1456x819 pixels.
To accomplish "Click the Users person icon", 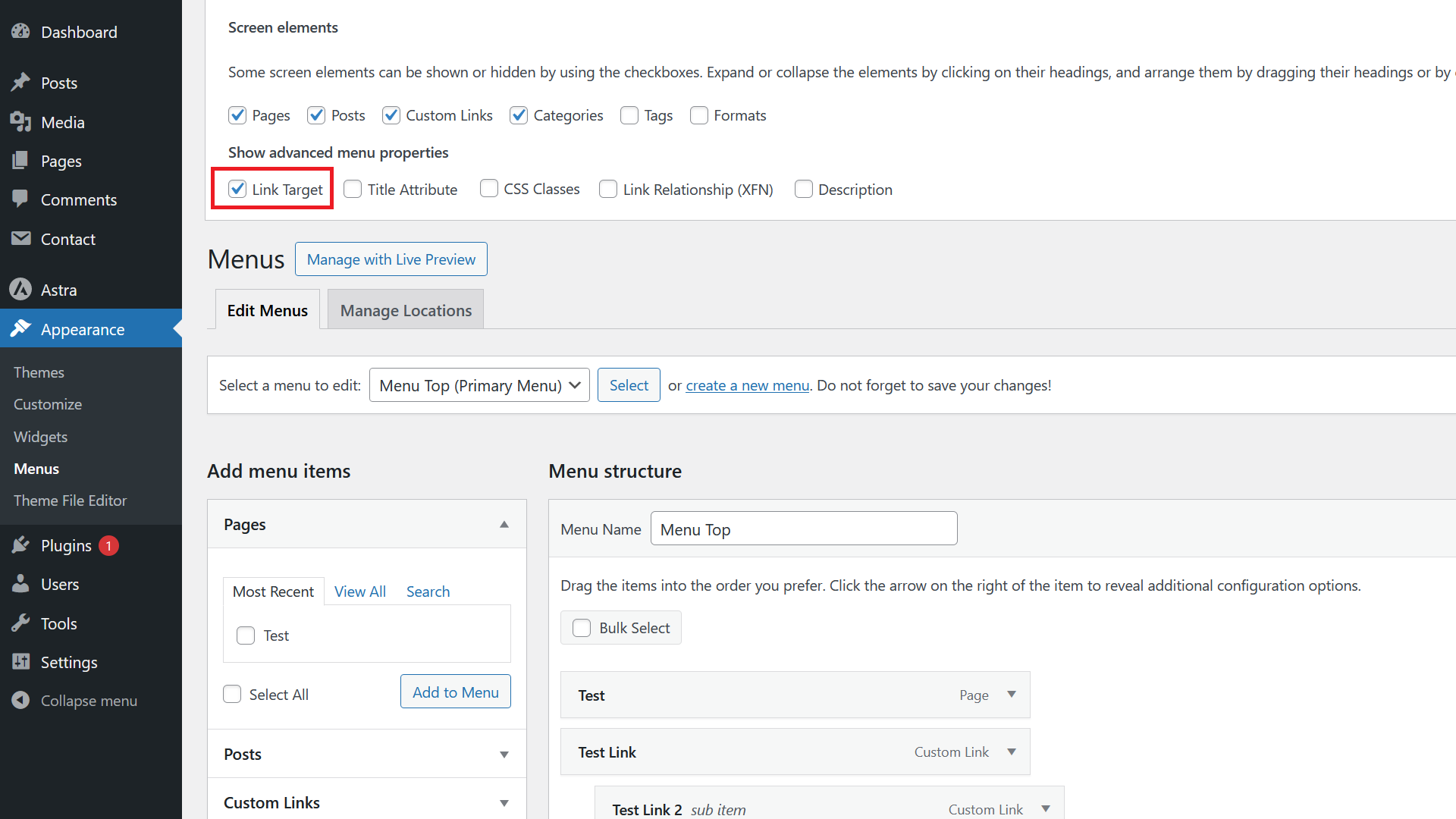I will [20, 584].
